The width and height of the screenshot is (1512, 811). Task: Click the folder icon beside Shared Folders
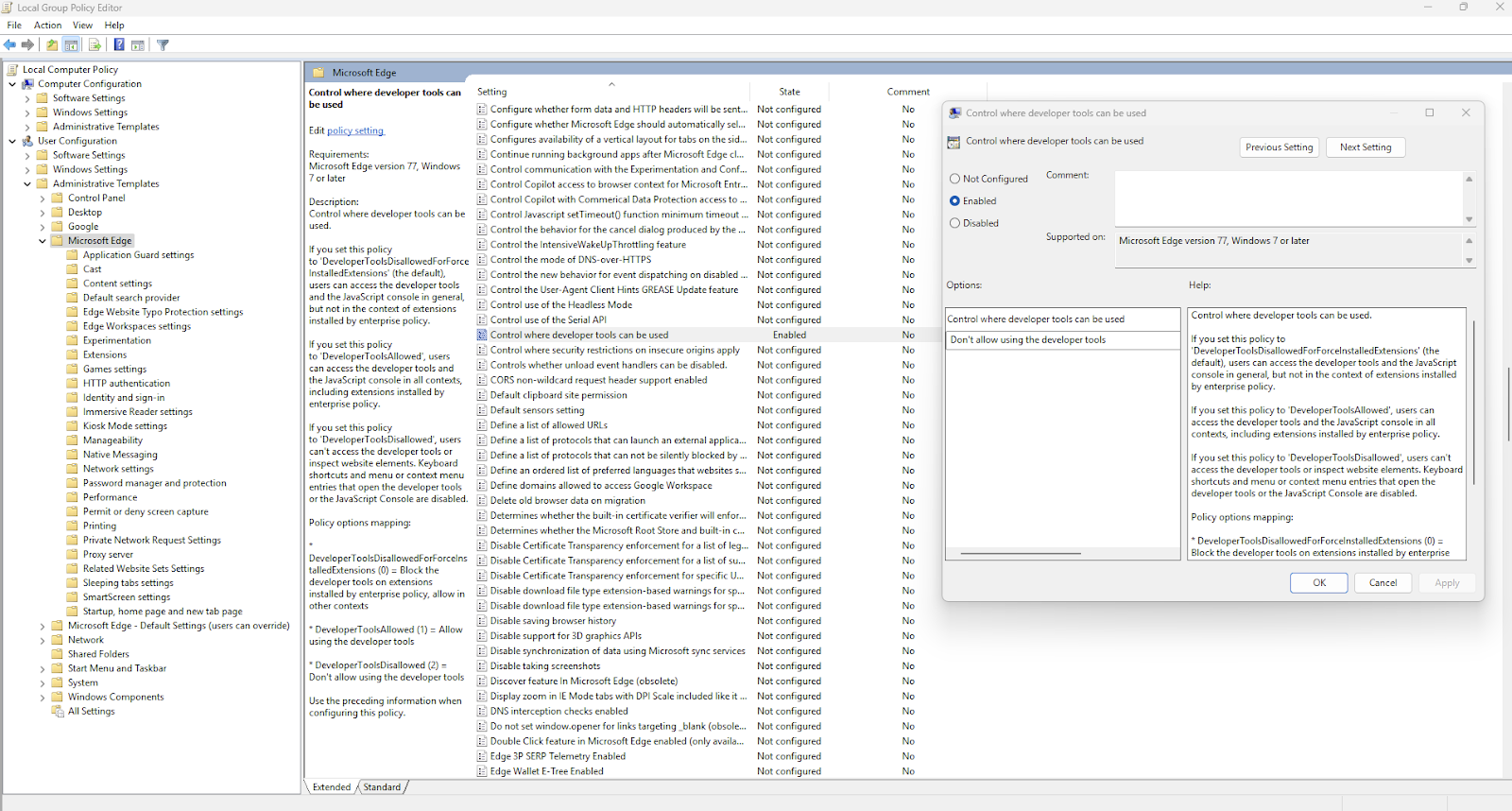click(58, 653)
